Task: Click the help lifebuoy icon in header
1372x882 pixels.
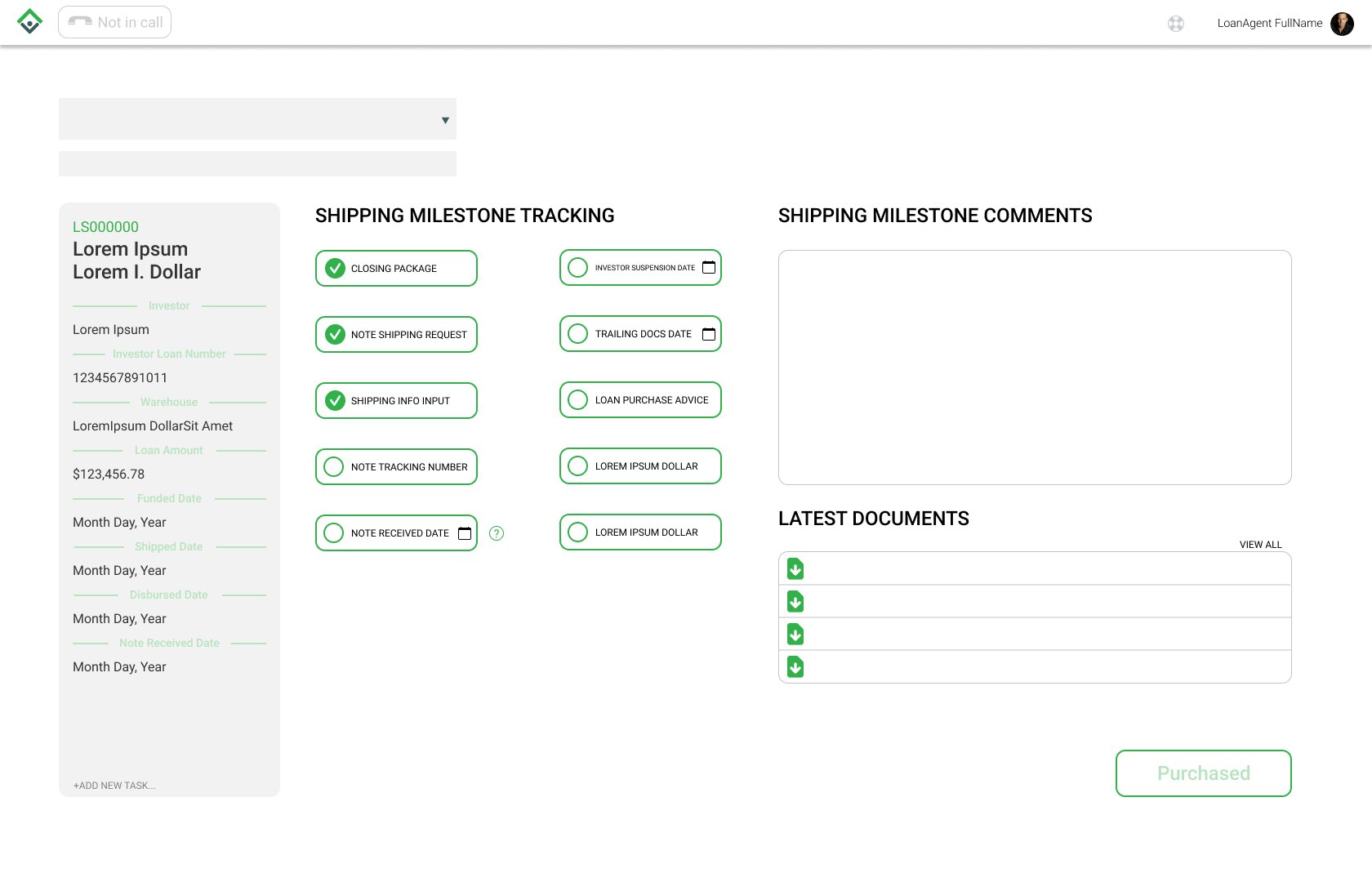Action: (x=1176, y=24)
